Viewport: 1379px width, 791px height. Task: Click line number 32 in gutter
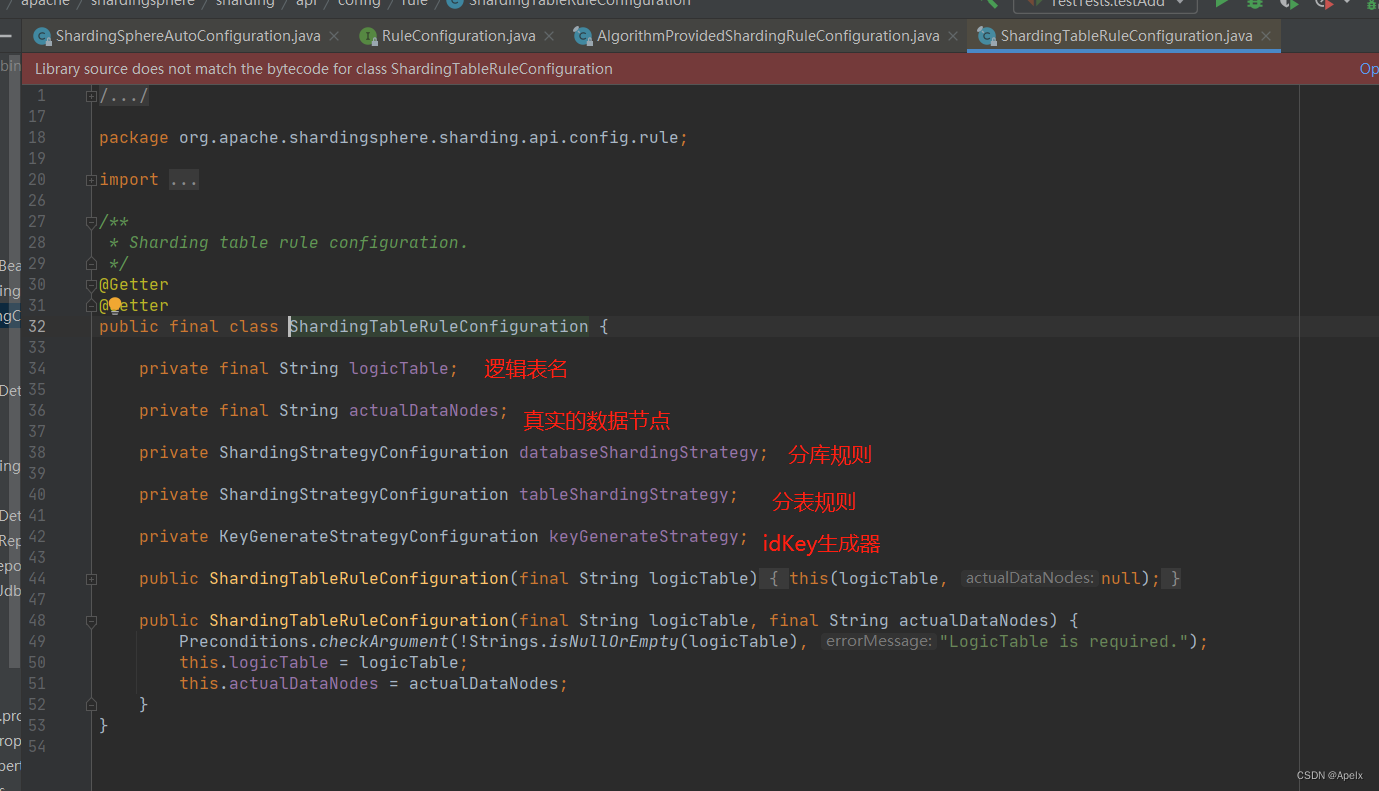[37, 327]
